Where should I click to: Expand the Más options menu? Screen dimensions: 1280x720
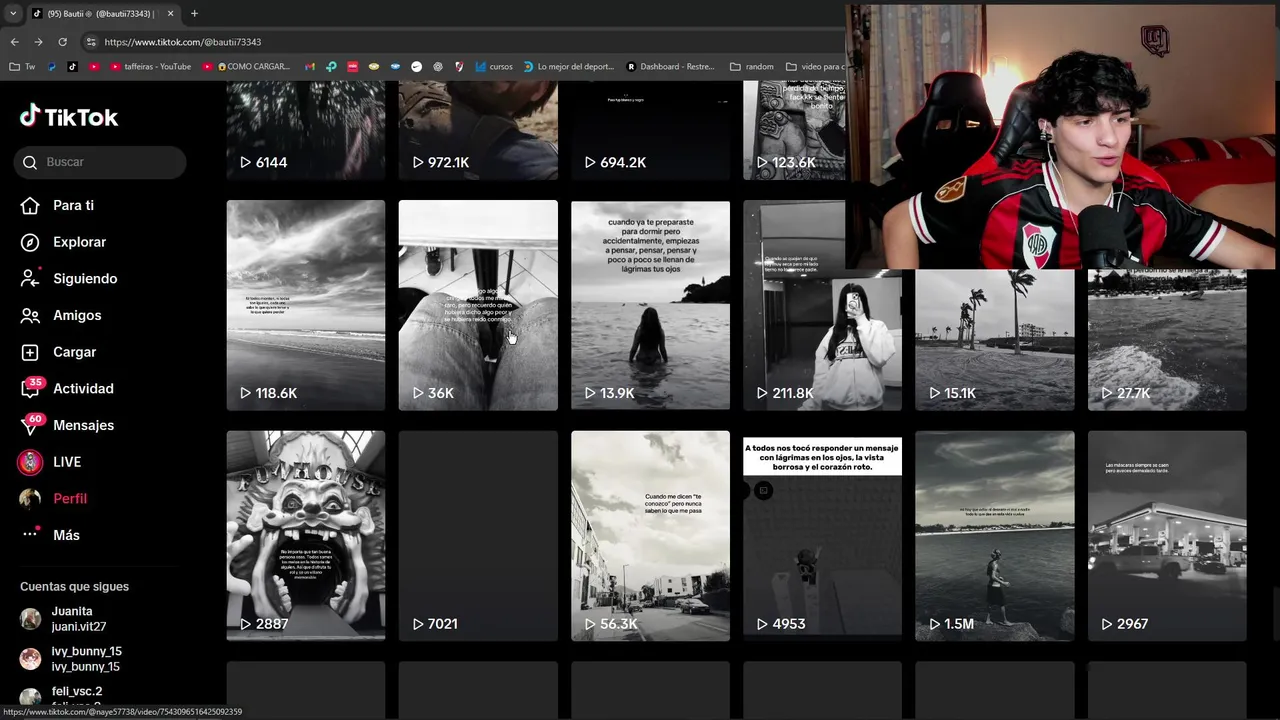(66, 535)
